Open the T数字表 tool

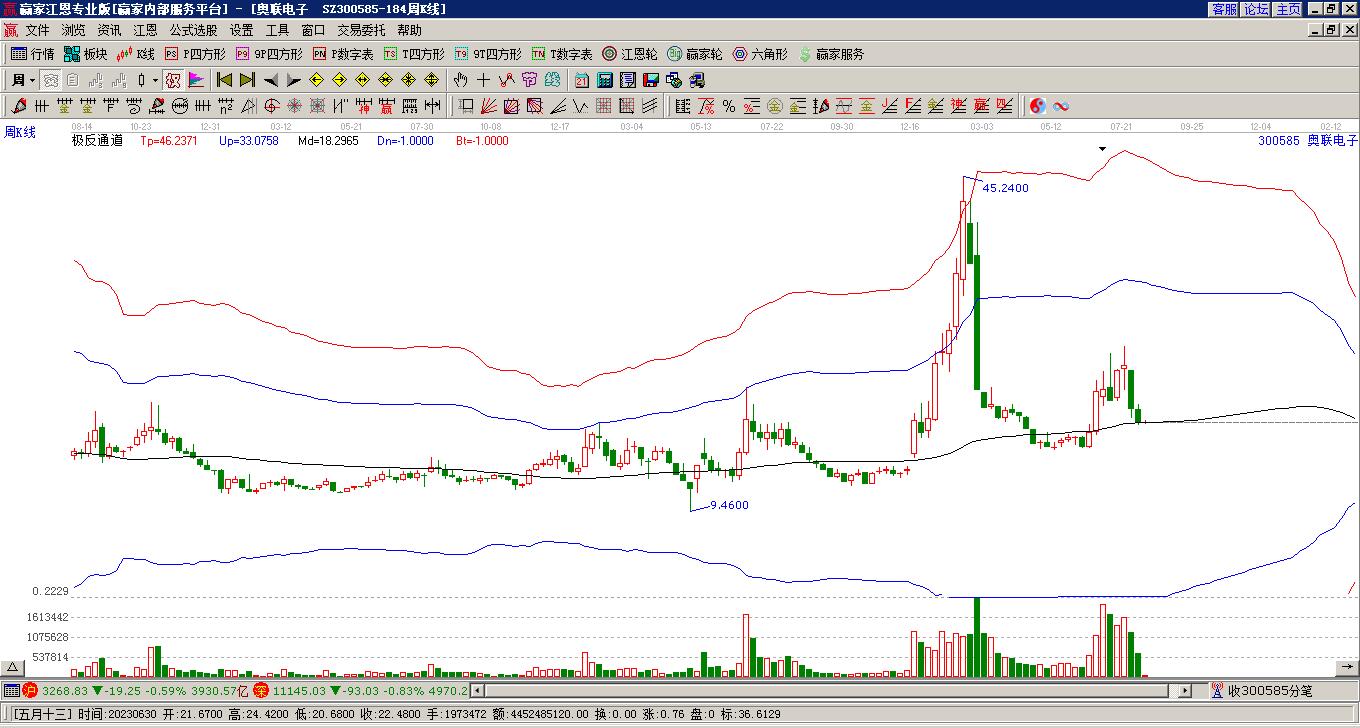(x=562, y=54)
